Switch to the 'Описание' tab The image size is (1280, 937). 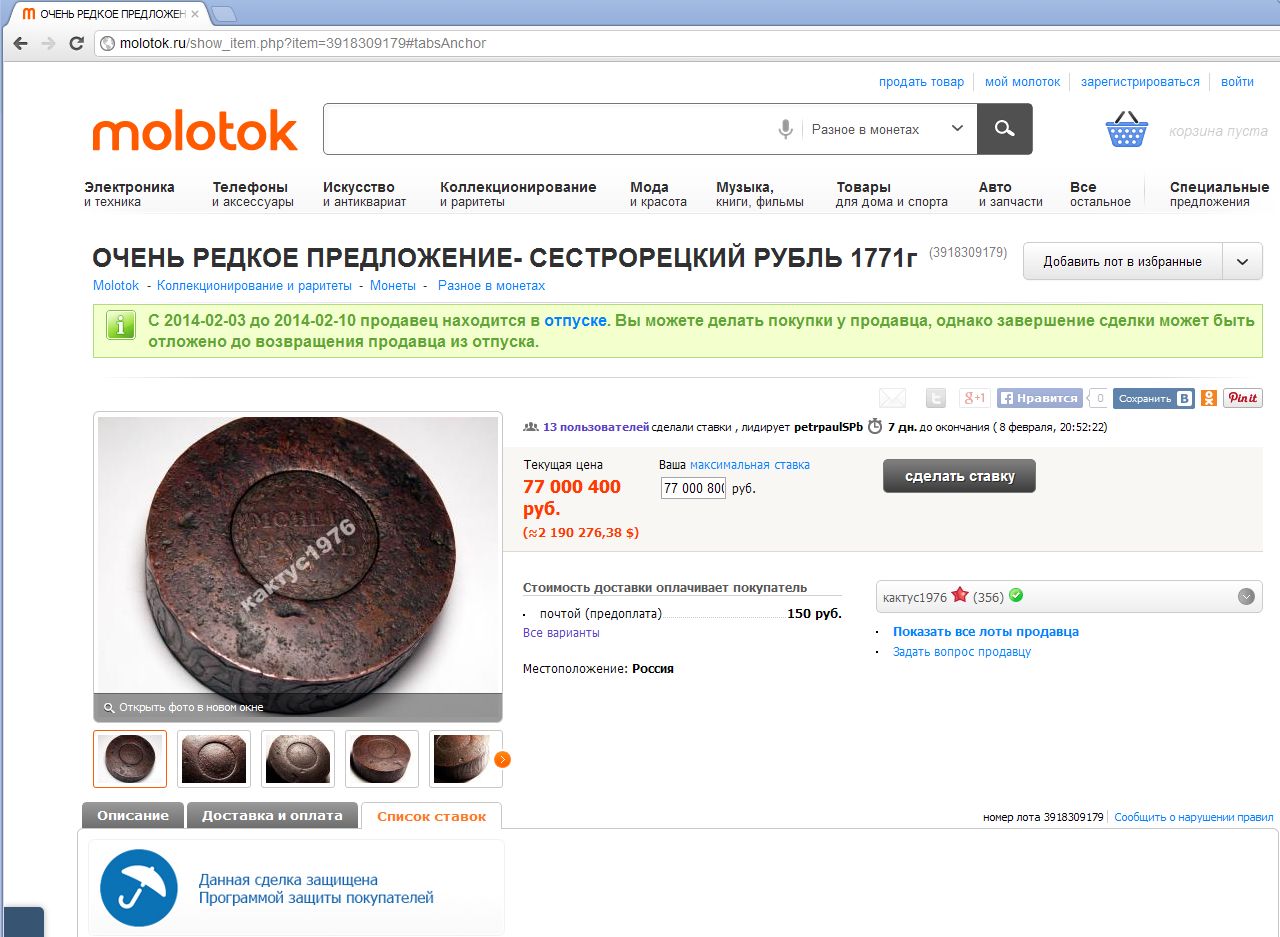133,815
